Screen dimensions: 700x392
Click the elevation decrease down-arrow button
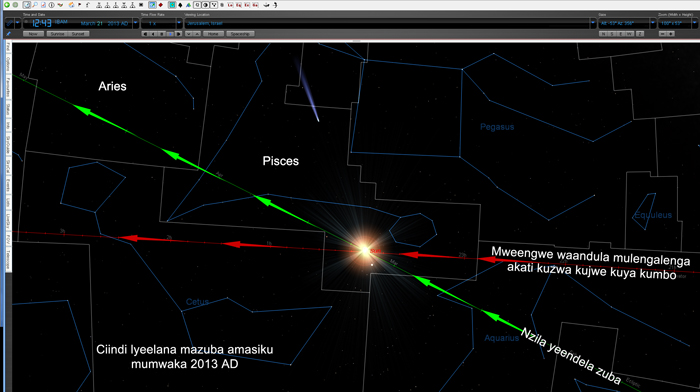(189, 34)
